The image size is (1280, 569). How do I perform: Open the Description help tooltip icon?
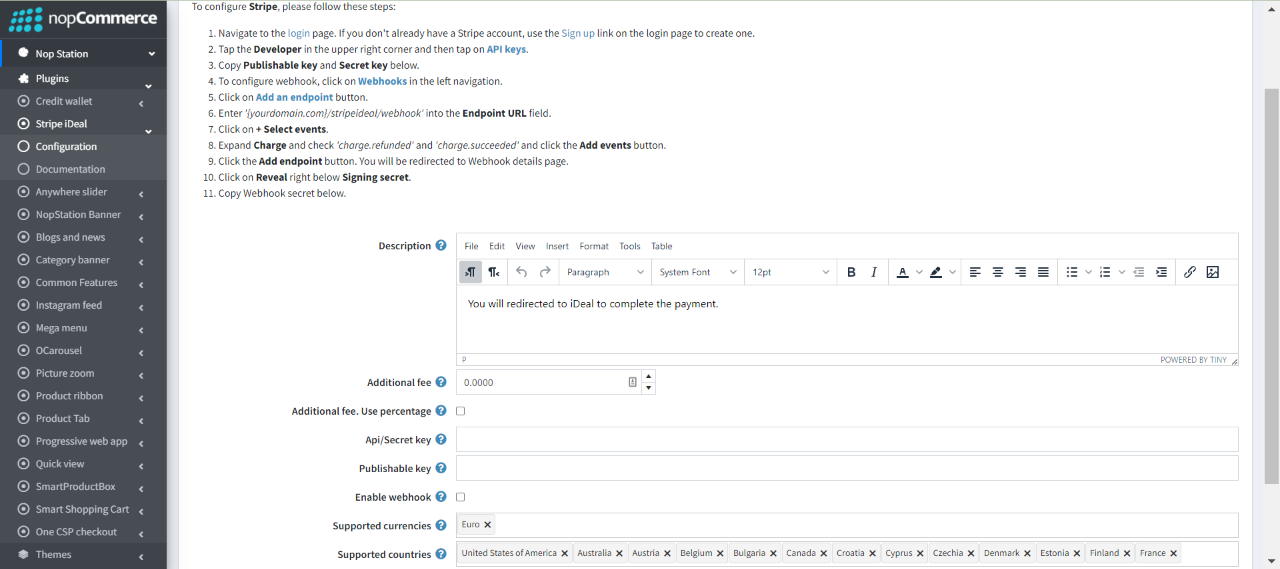(x=441, y=246)
